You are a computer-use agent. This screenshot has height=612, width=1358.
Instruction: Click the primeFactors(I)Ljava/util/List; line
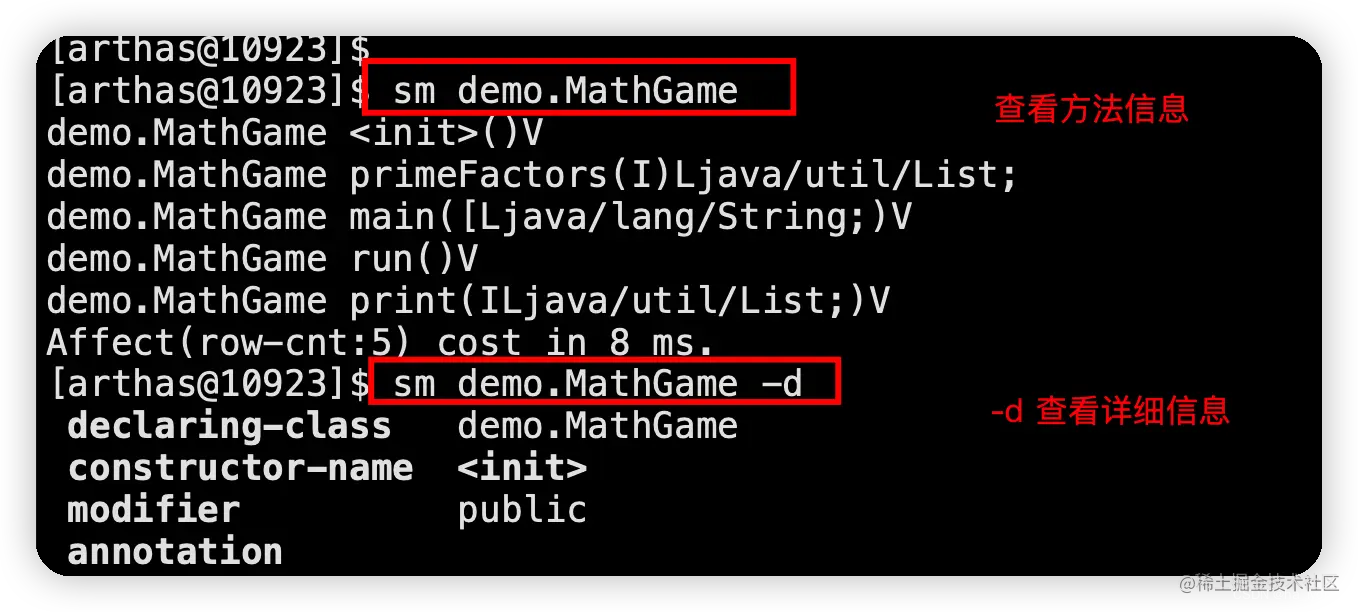[x=532, y=175]
